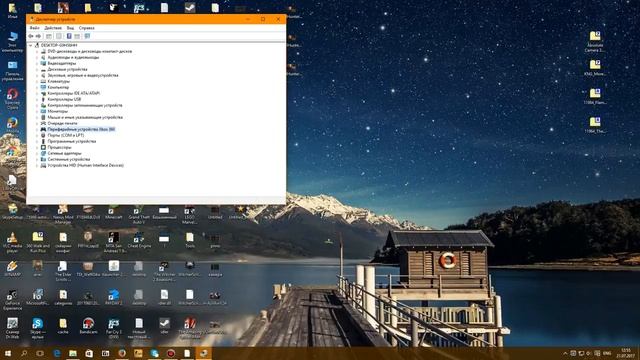
Task: Select Контроллеры запоминающих устройств row
Action: [81, 105]
